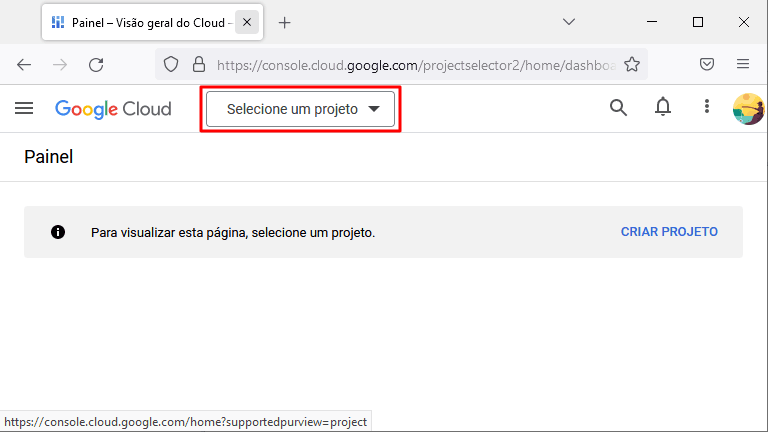Open the Google Cloud navigation hamburger menu
The width and height of the screenshot is (768, 432).
pyautogui.click(x=24, y=108)
